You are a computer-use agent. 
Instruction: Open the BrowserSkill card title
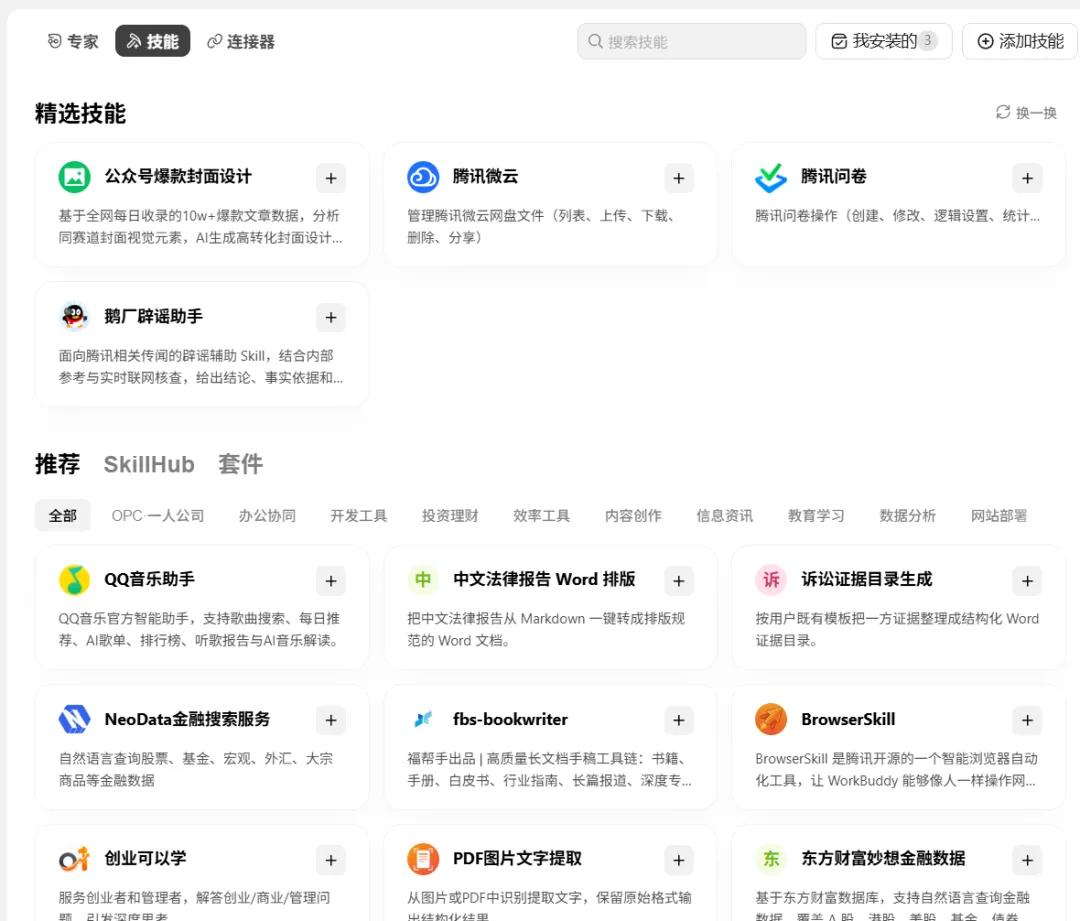pos(848,719)
